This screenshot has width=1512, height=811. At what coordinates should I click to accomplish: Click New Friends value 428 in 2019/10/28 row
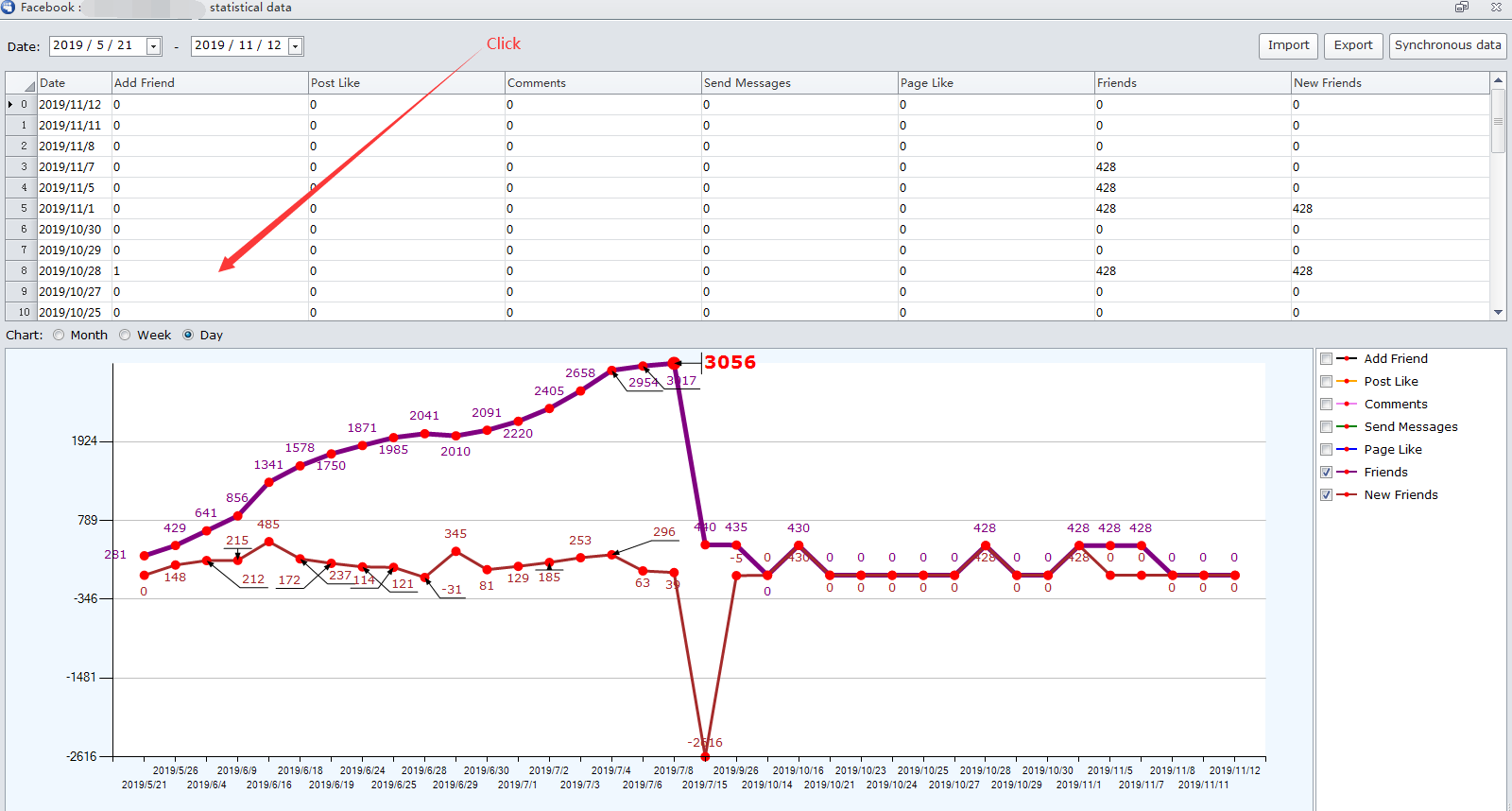click(x=1390, y=271)
